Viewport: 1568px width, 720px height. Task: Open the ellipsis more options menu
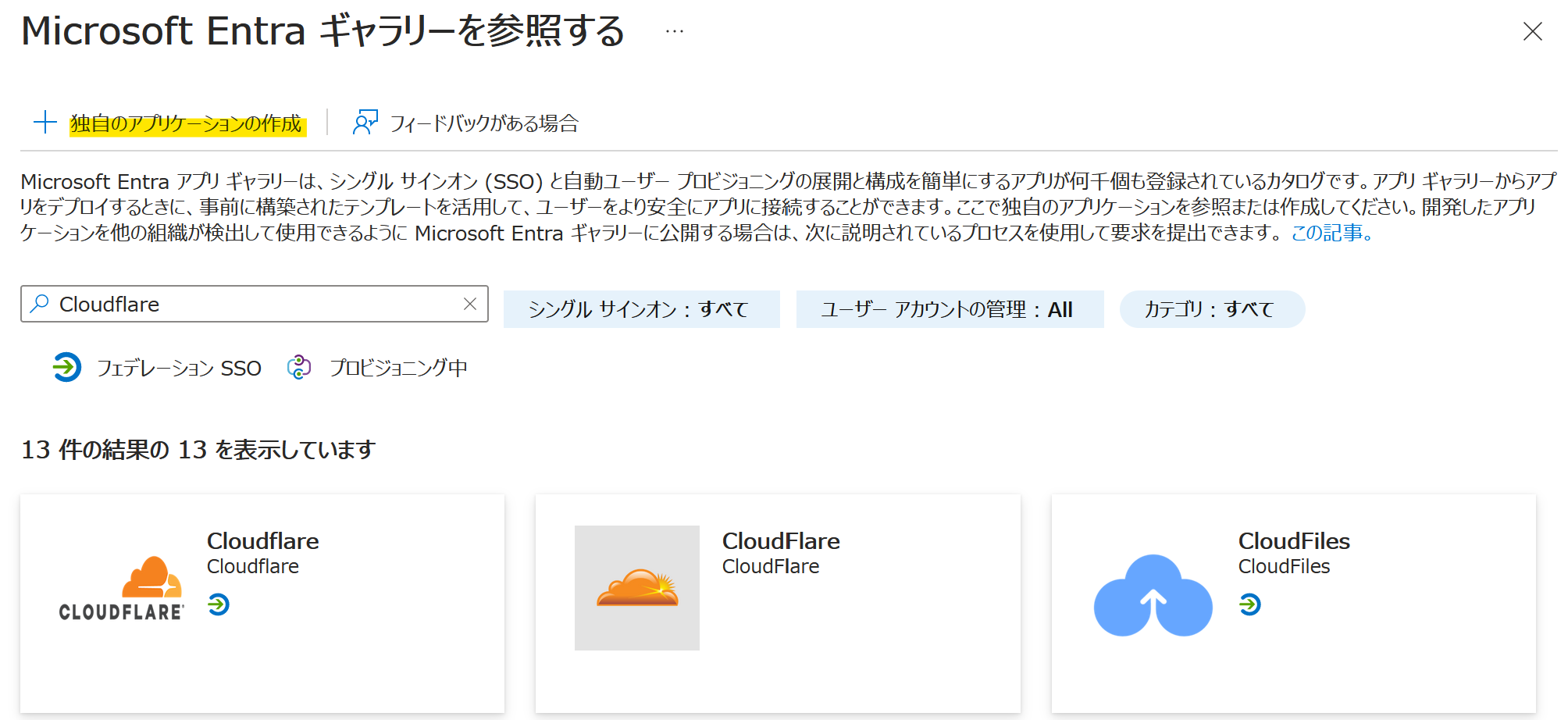point(675,31)
